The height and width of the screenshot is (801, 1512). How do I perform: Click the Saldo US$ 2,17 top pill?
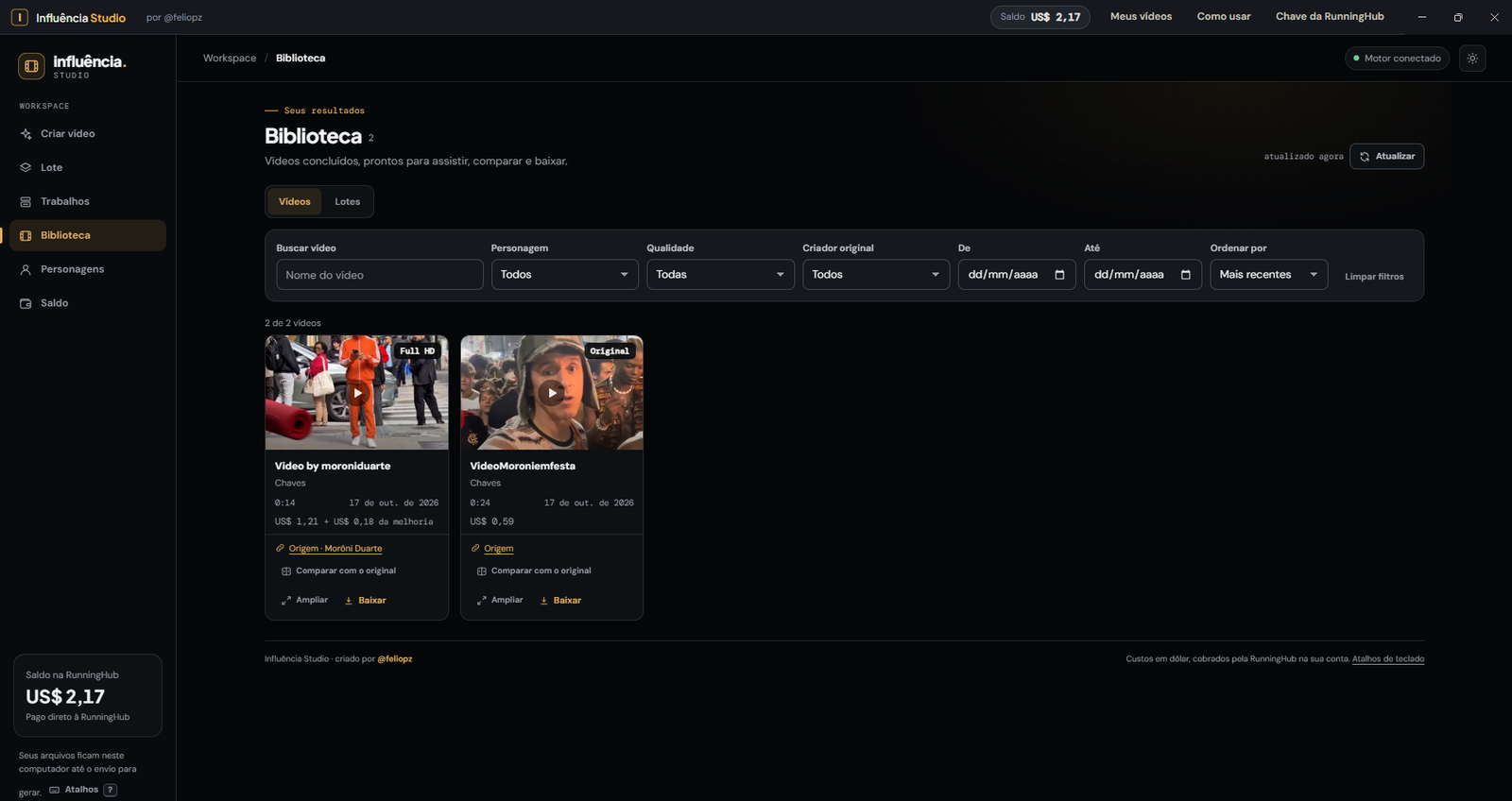click(x=1040, y=17)
